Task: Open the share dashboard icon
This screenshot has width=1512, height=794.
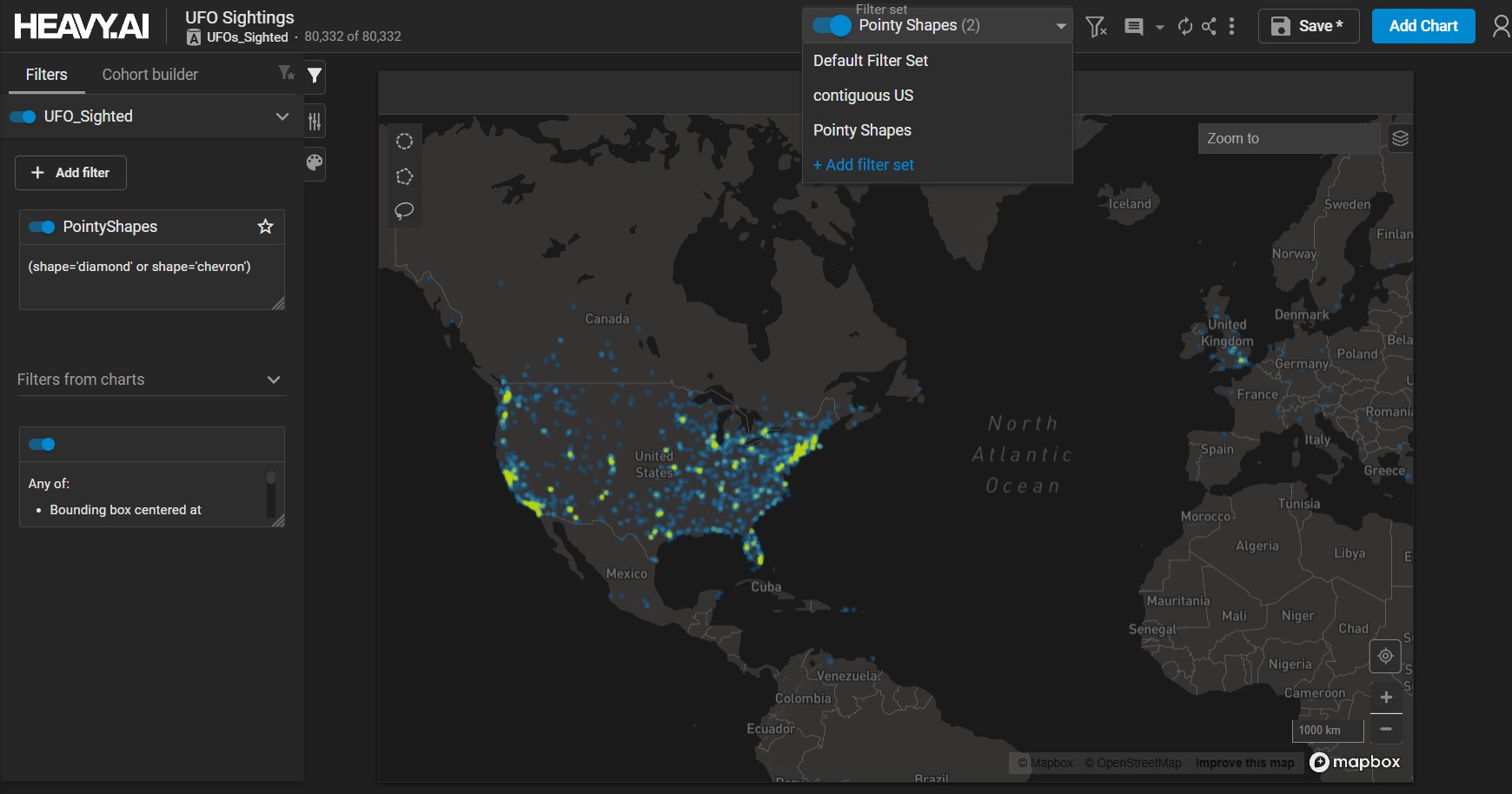Action: click(1209, 27)
